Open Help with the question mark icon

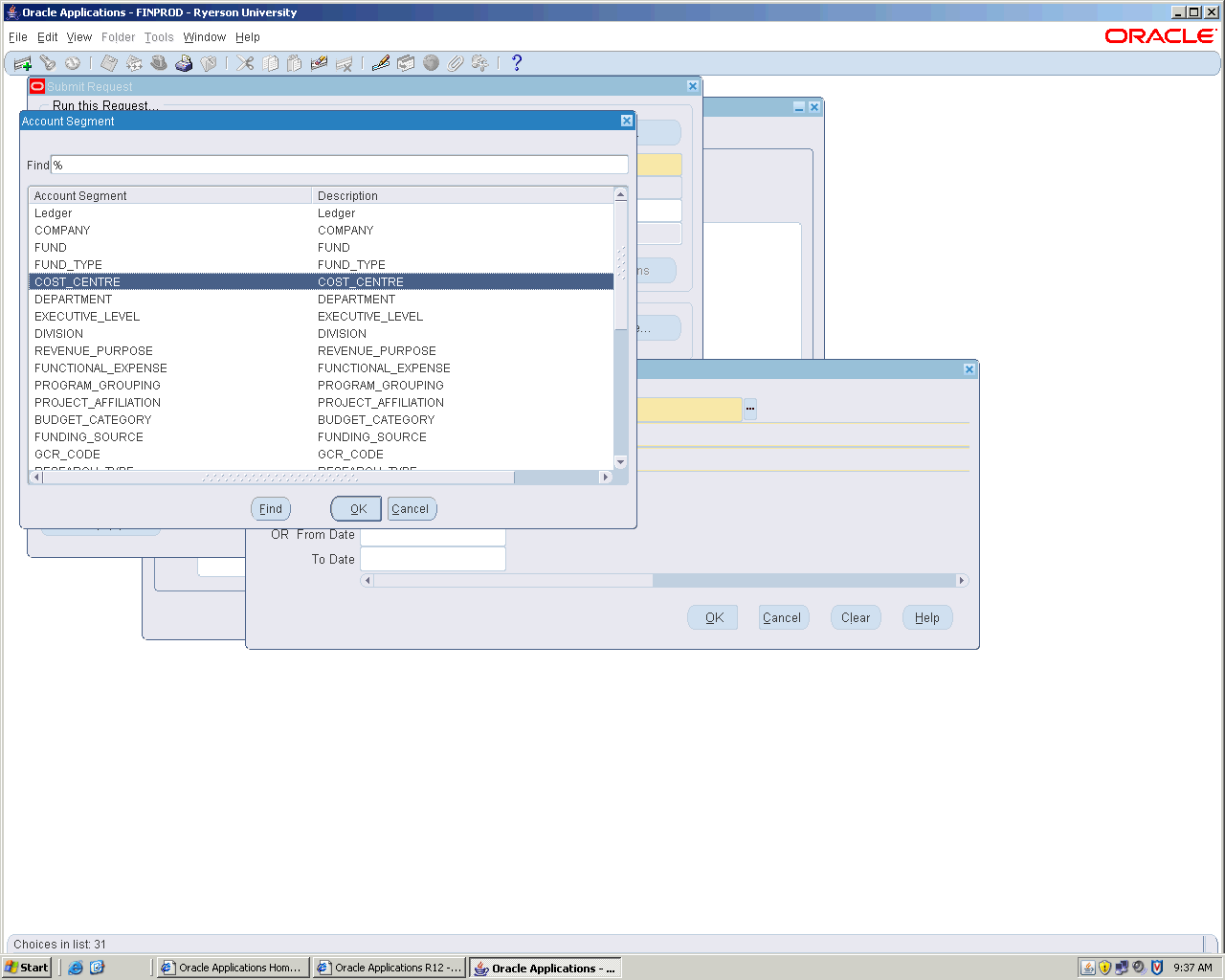click(x=517, y=63)
